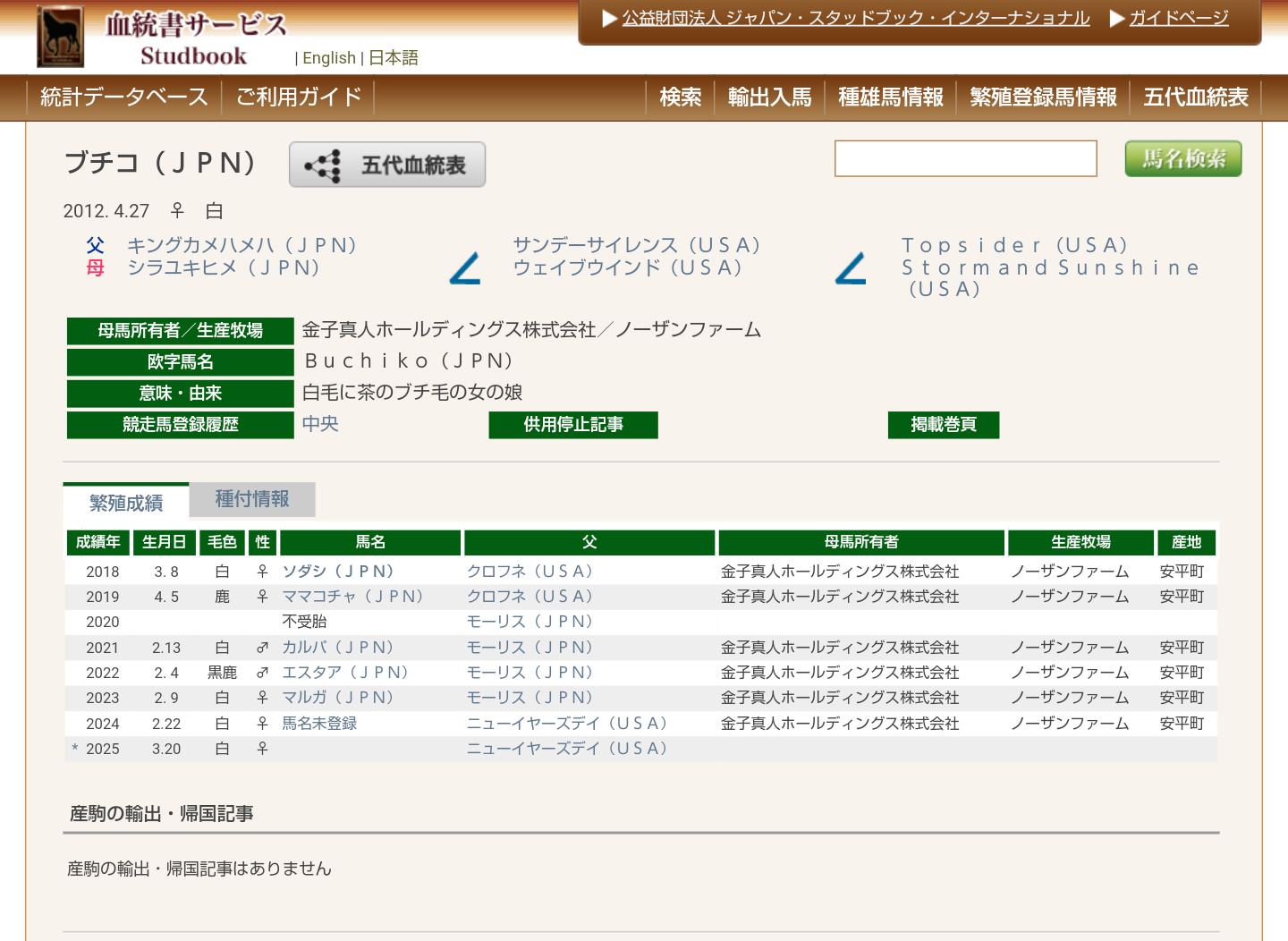
Task: Switch language to English
Action: [329, 58]
